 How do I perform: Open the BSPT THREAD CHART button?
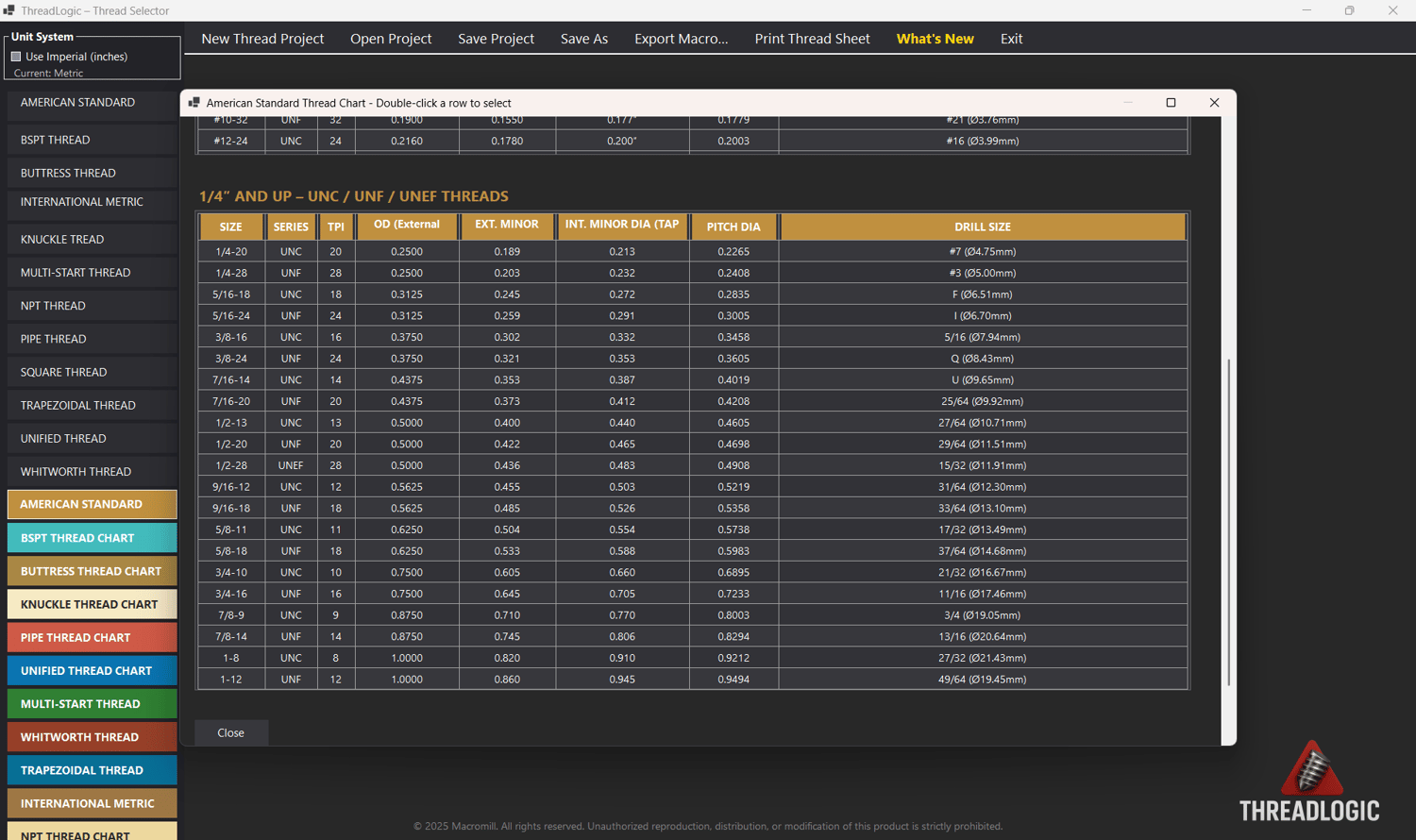(x=92, y=538)
